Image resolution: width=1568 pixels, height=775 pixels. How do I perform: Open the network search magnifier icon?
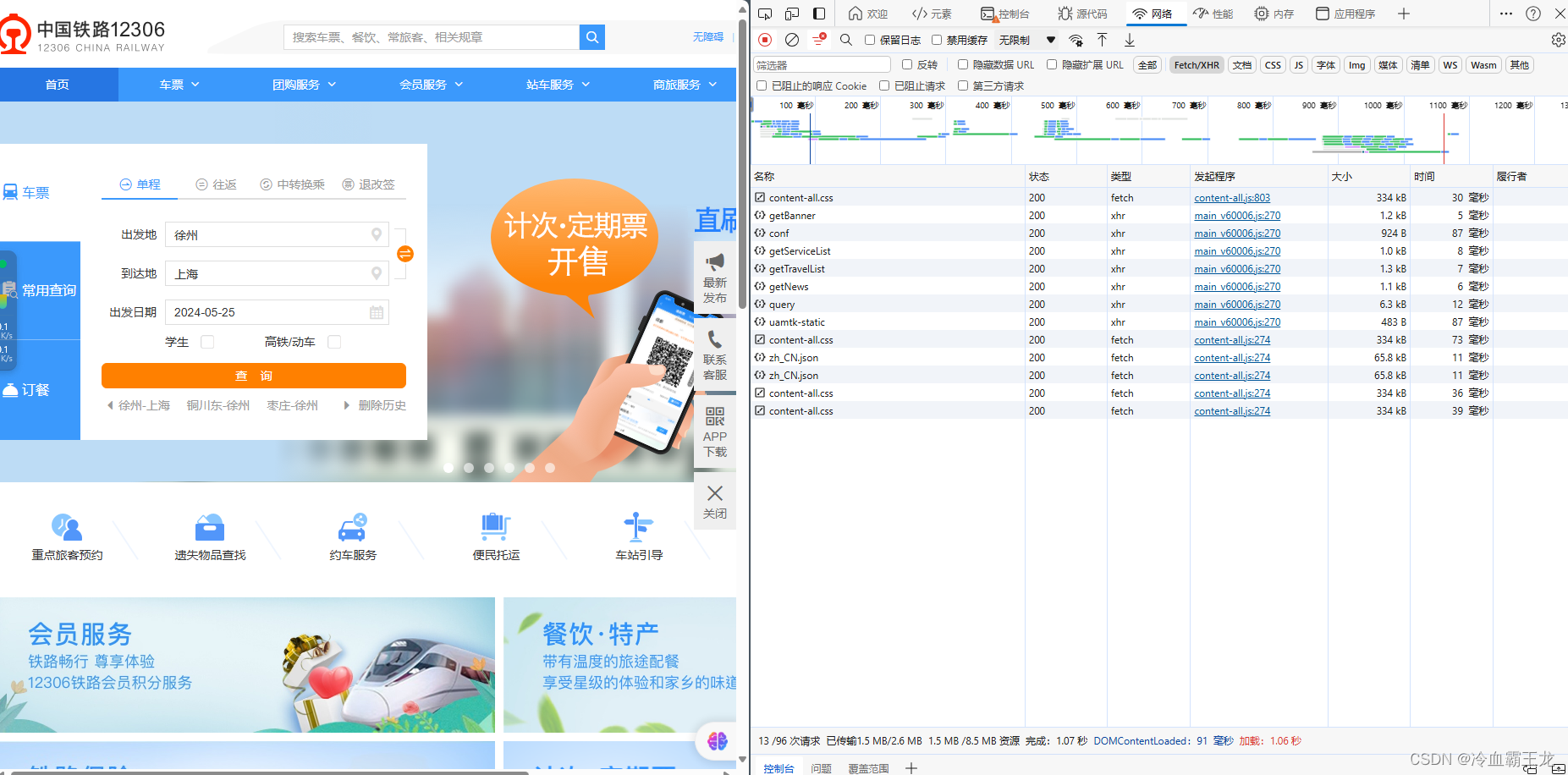pyautogui.click(x=845, y=40)
